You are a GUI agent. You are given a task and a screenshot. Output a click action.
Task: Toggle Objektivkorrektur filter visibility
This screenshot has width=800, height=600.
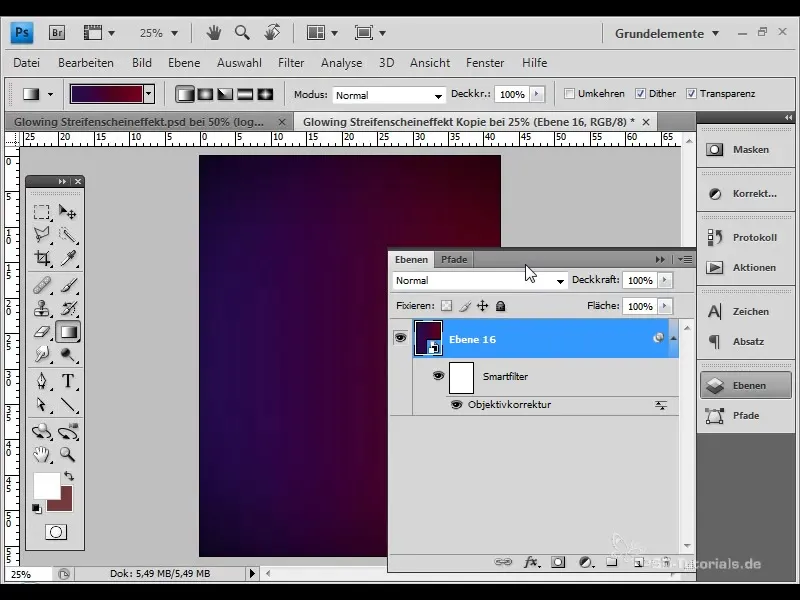coord(457,405)
